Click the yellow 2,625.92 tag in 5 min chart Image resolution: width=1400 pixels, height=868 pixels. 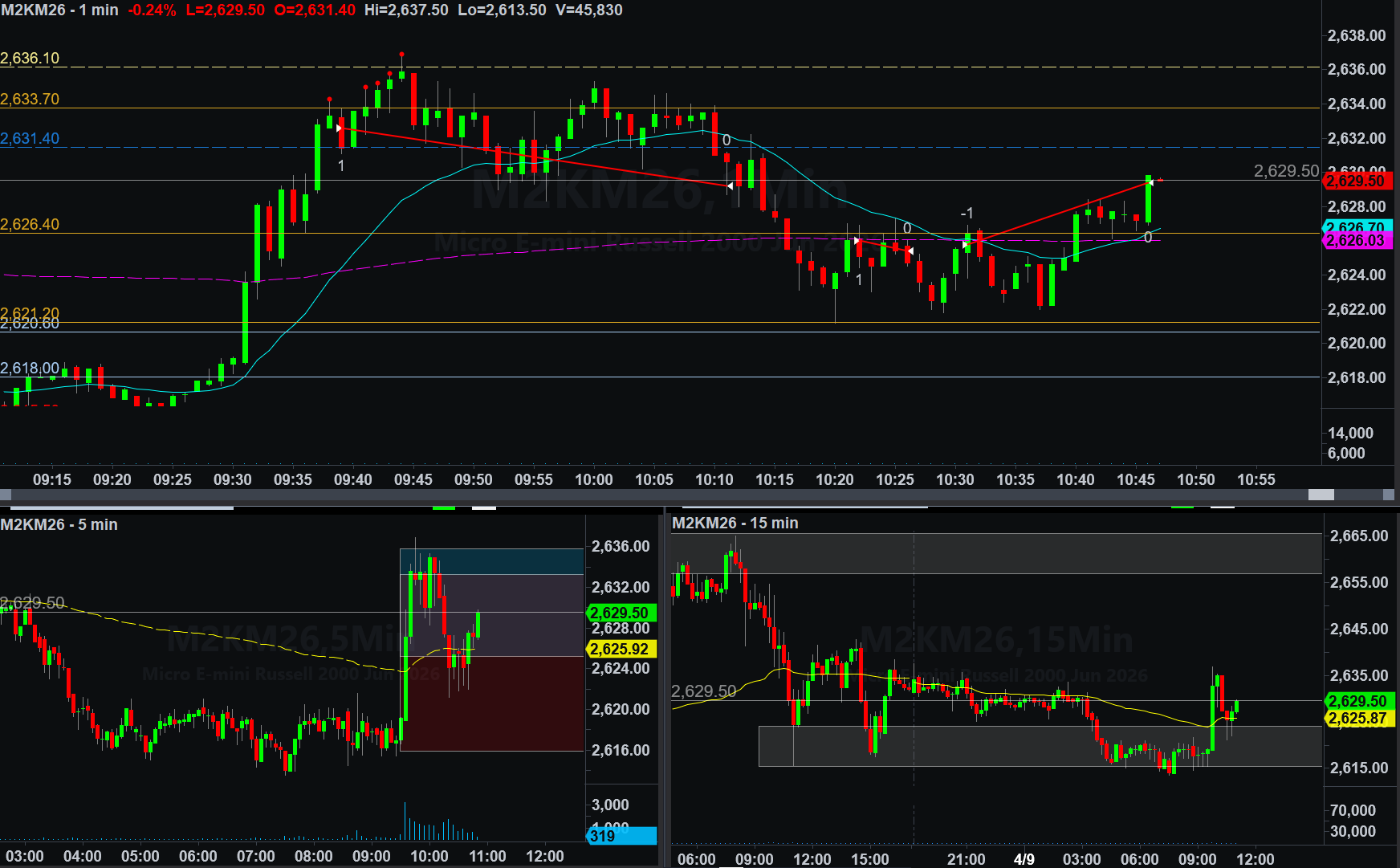point(621,649)
